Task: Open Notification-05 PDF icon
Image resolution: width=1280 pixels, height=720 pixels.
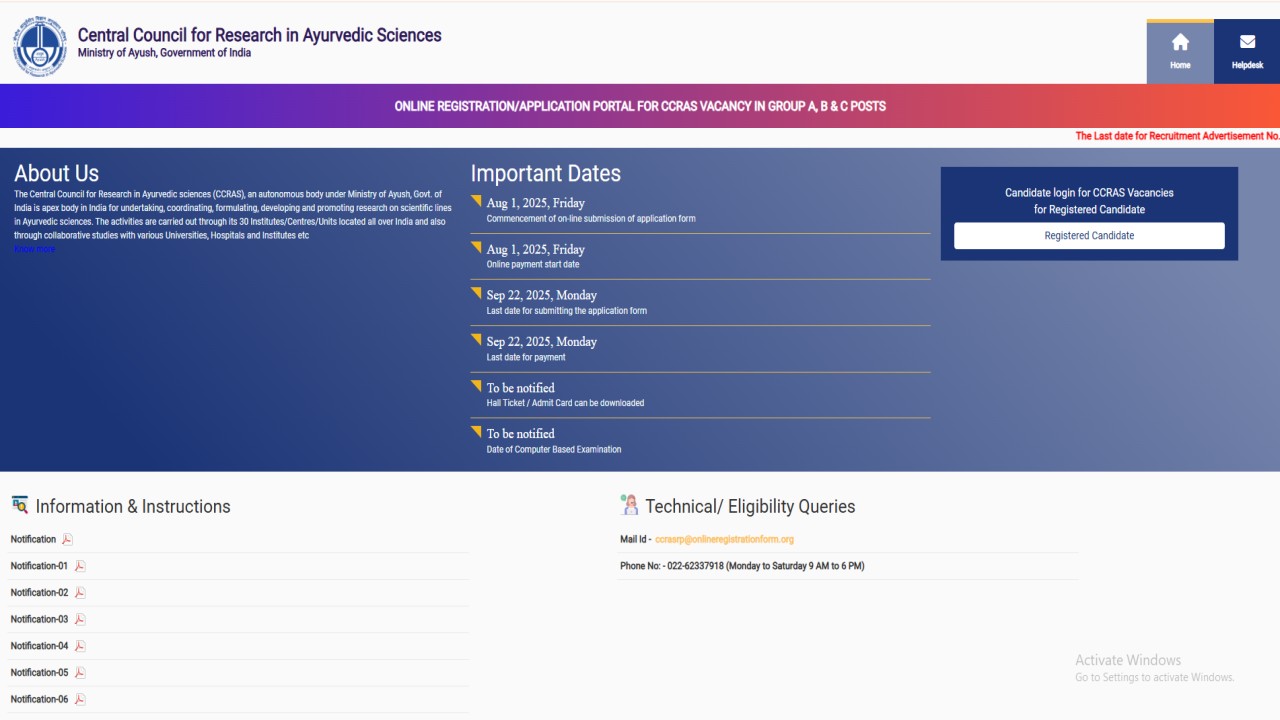Action: (80, 673)
